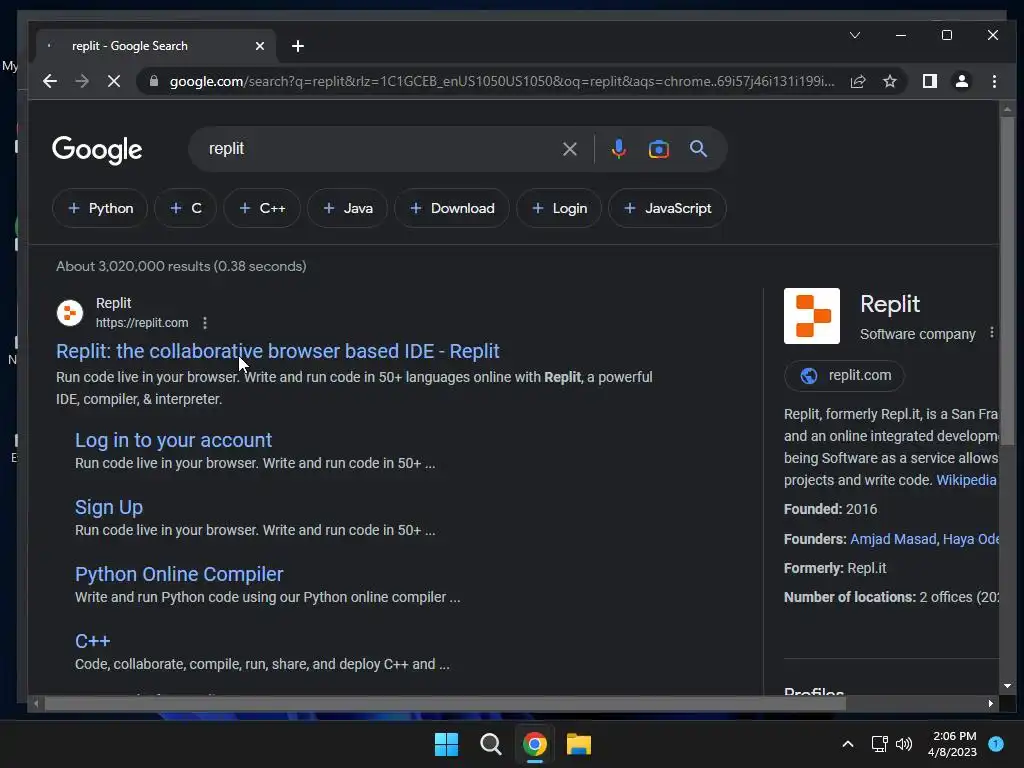This screenshot has width=1024, height=768.
Task: Open a new tab
Action: click(x=298, y=46)
